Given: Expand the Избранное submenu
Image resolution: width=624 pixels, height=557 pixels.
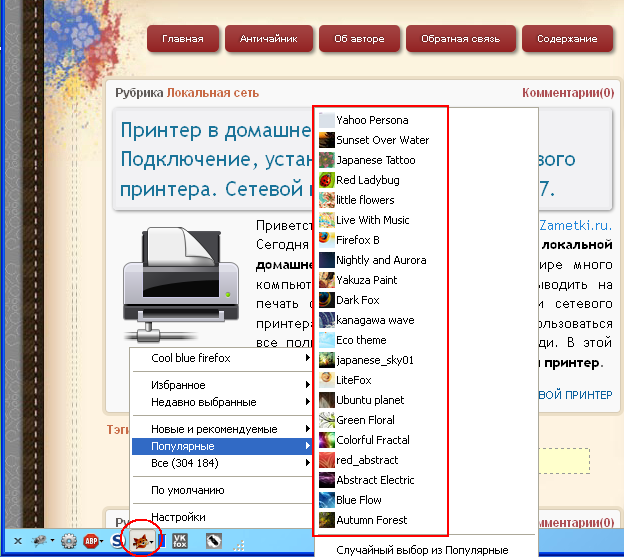Looking at the screenshot, I should pos(222,385).
